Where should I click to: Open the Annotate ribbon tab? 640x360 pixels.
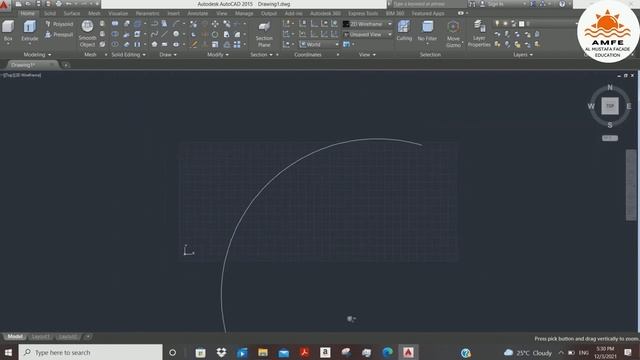[198, 13]
